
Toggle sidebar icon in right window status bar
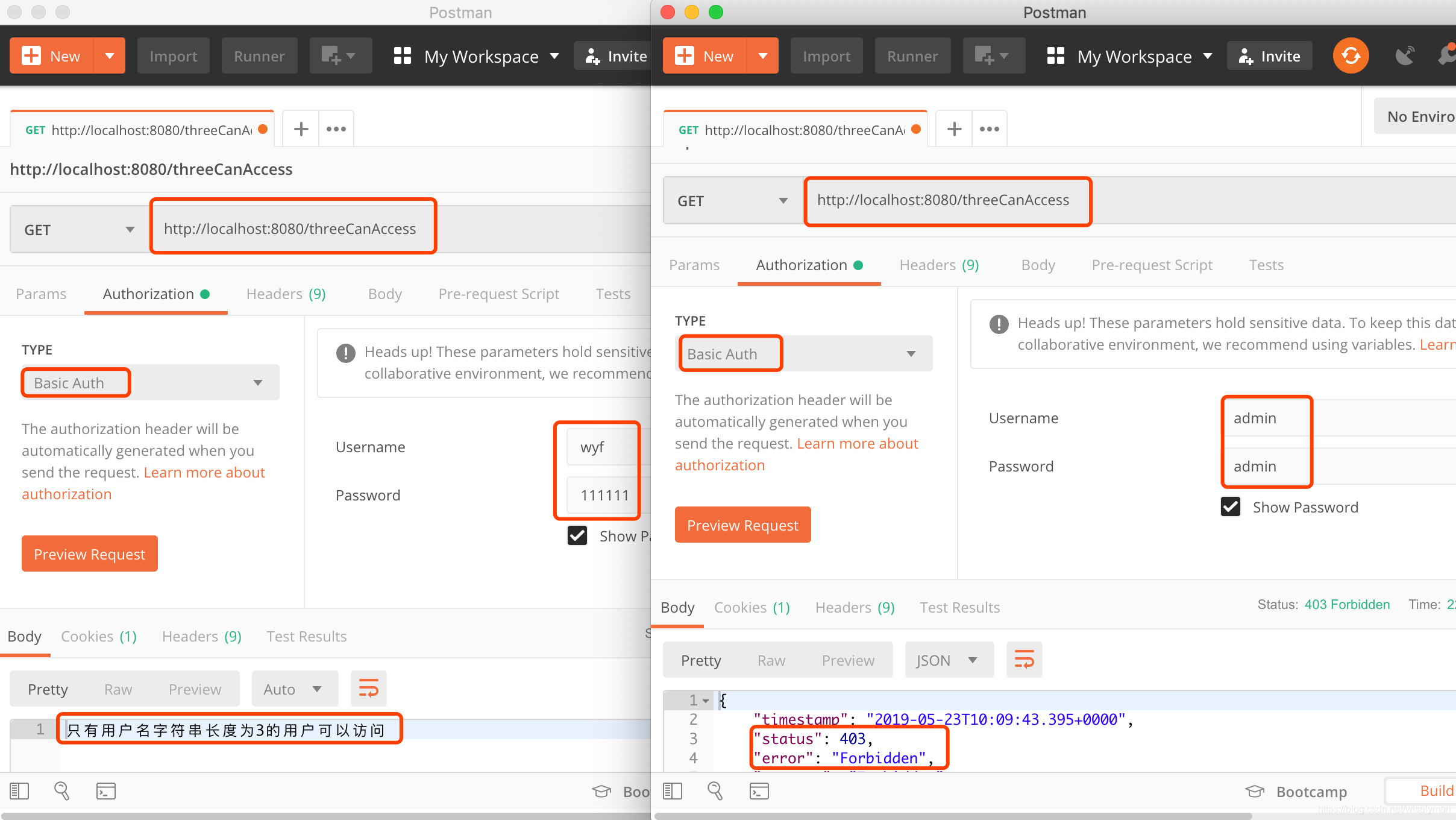click(x=673, y=791)
